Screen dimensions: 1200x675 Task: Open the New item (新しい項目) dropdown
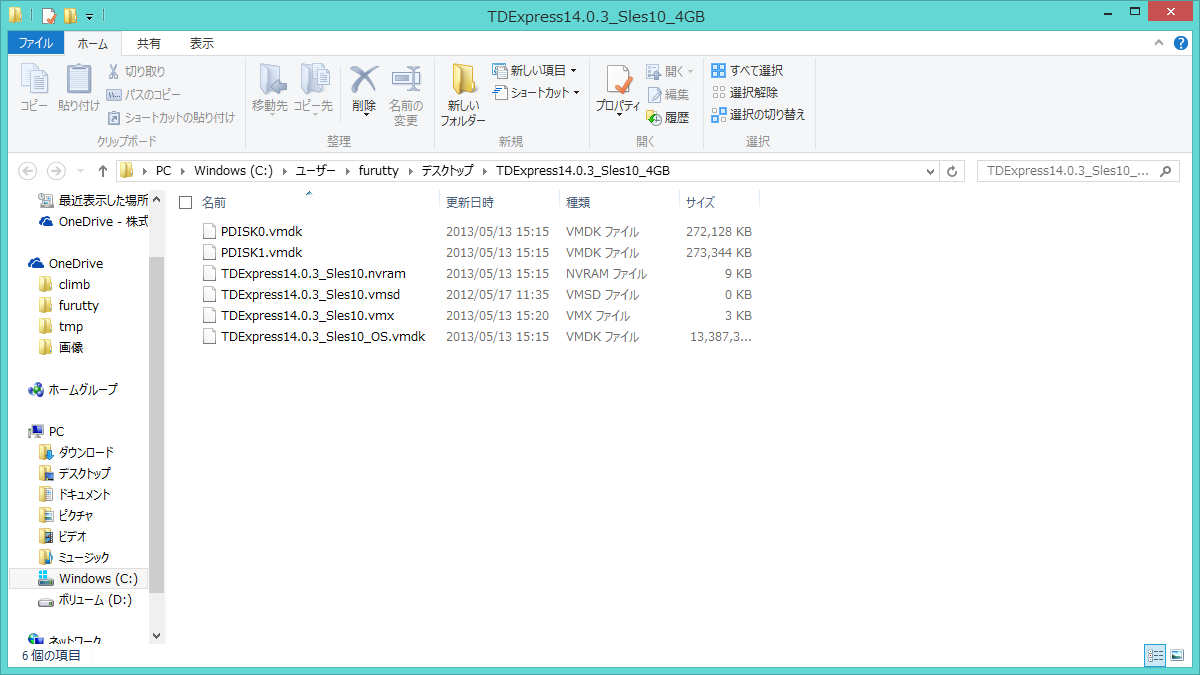tap(534, 71)
